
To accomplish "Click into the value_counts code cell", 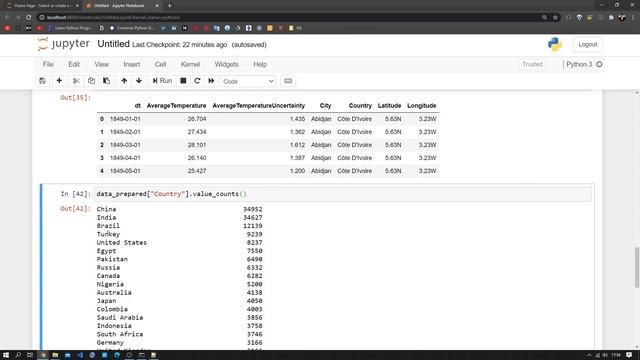I will [343, 194].
